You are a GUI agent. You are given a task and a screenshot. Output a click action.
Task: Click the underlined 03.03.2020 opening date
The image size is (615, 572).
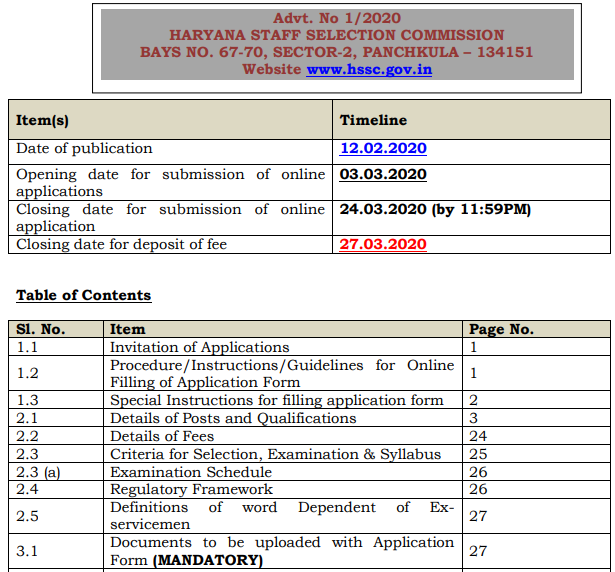click(383, 174)
